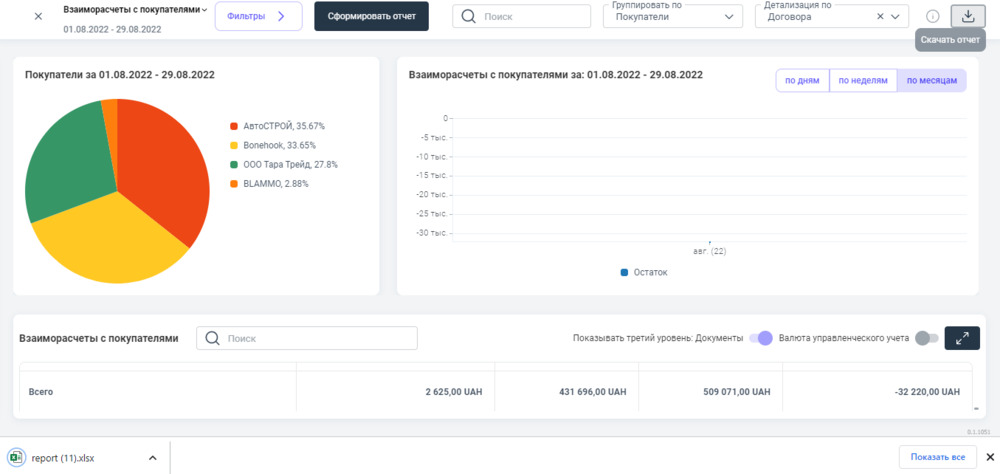Open the Фильтры panel

258,17
